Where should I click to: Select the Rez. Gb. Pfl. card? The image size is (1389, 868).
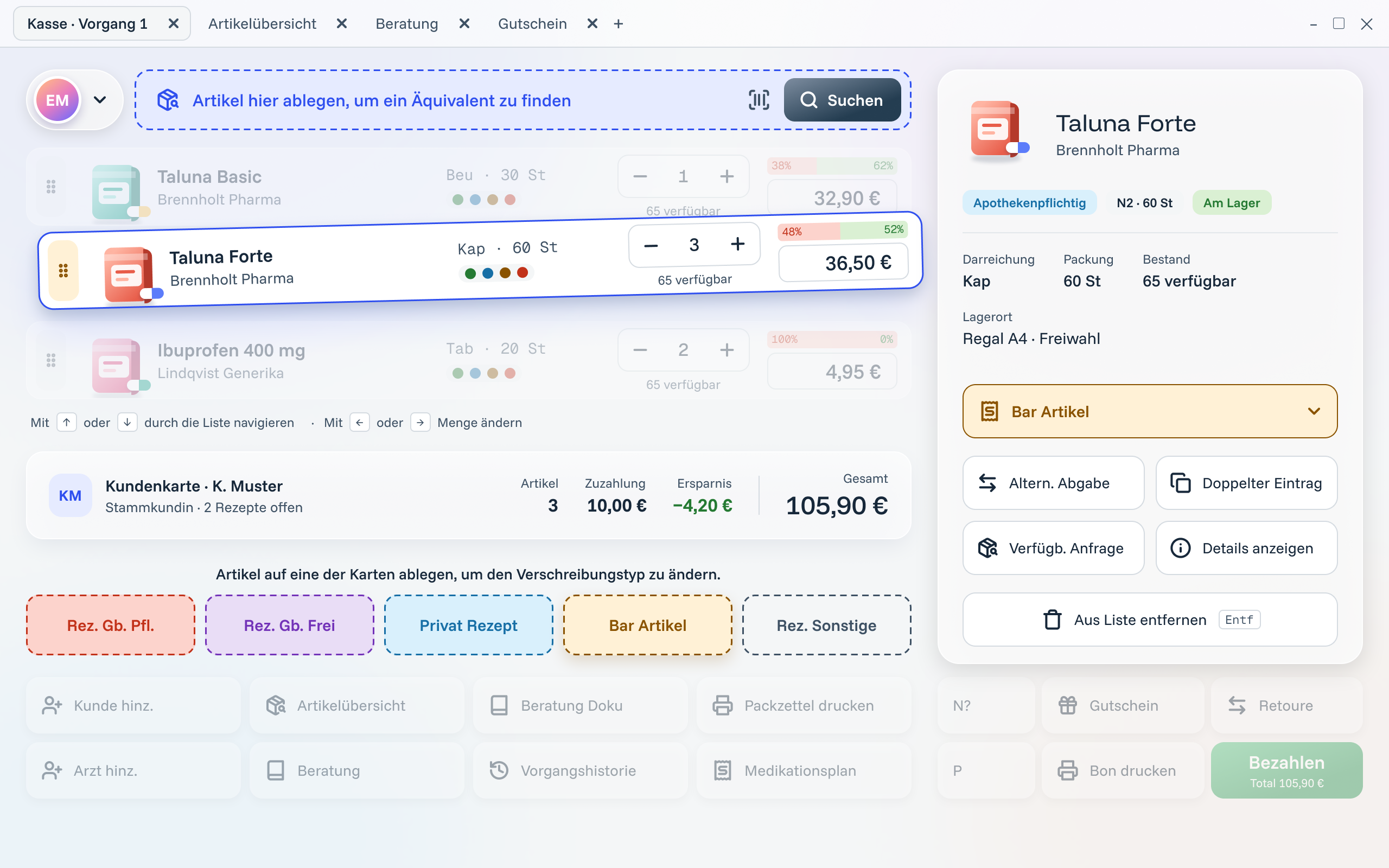(111, 625)
